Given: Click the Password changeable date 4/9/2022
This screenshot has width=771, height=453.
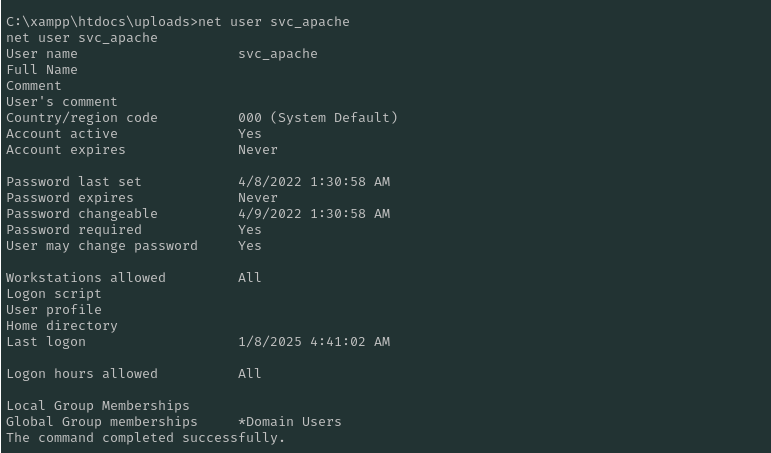Looking at the screenshot, I should pos(314,213).
